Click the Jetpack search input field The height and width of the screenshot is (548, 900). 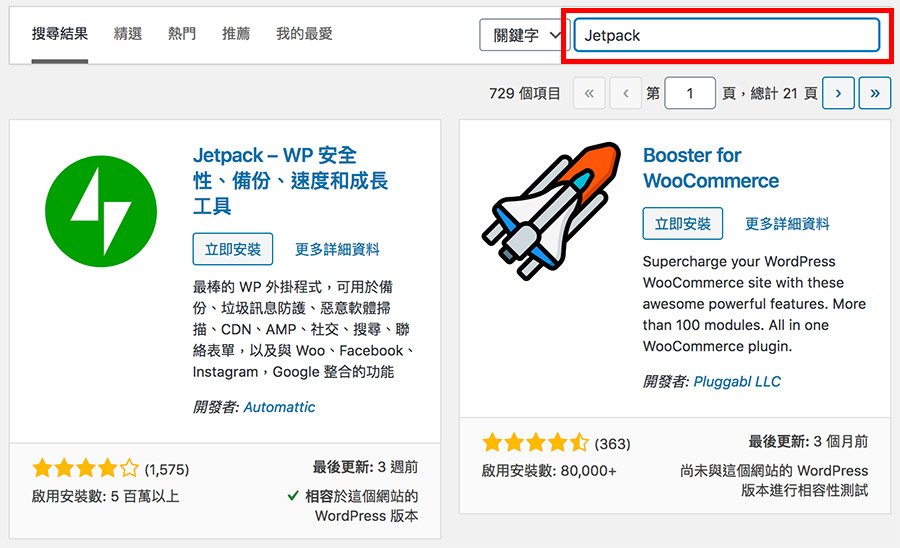tap(727, 35)
